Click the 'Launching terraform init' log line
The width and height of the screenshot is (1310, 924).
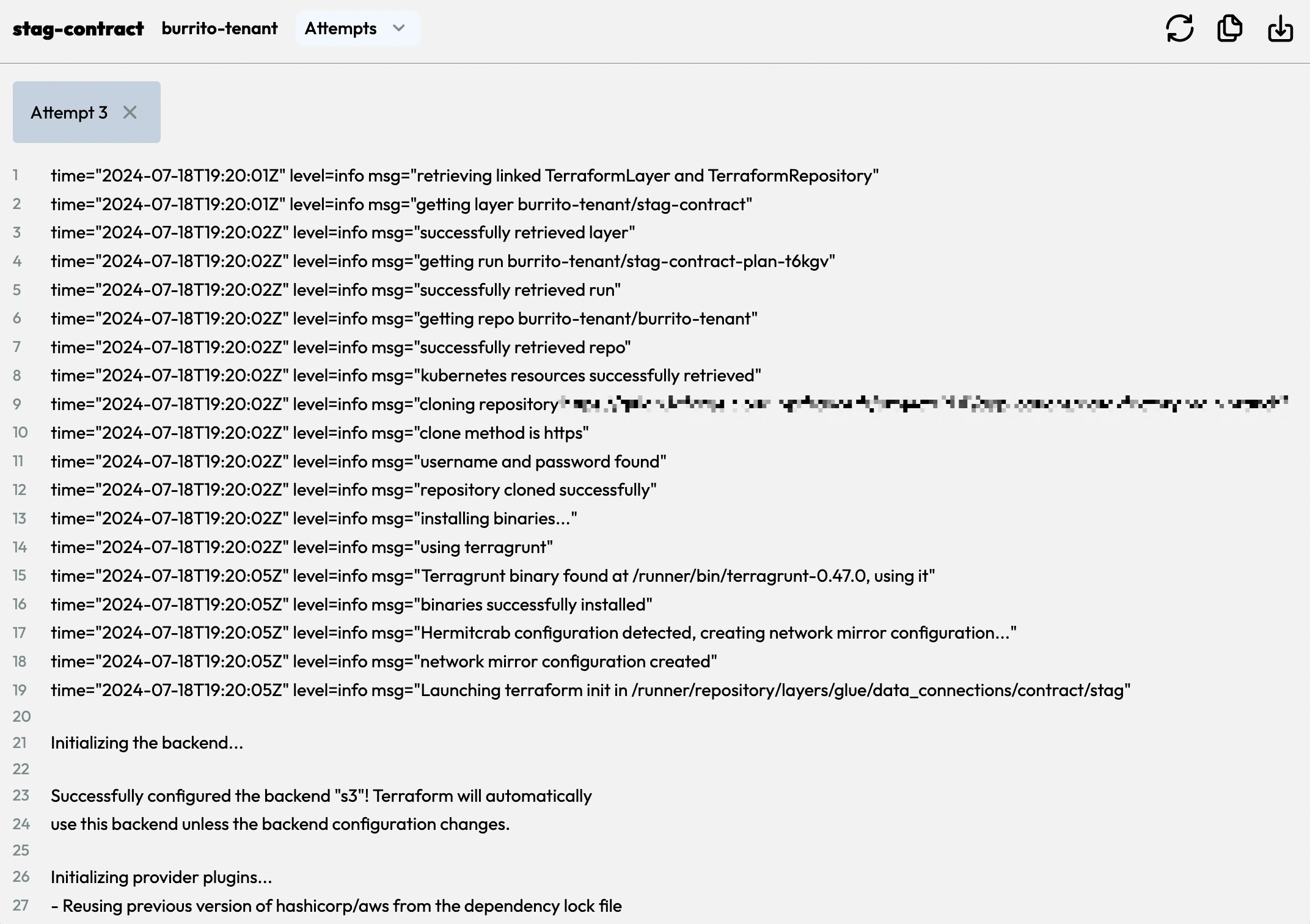pyautogui.click(x=590, y=690)
